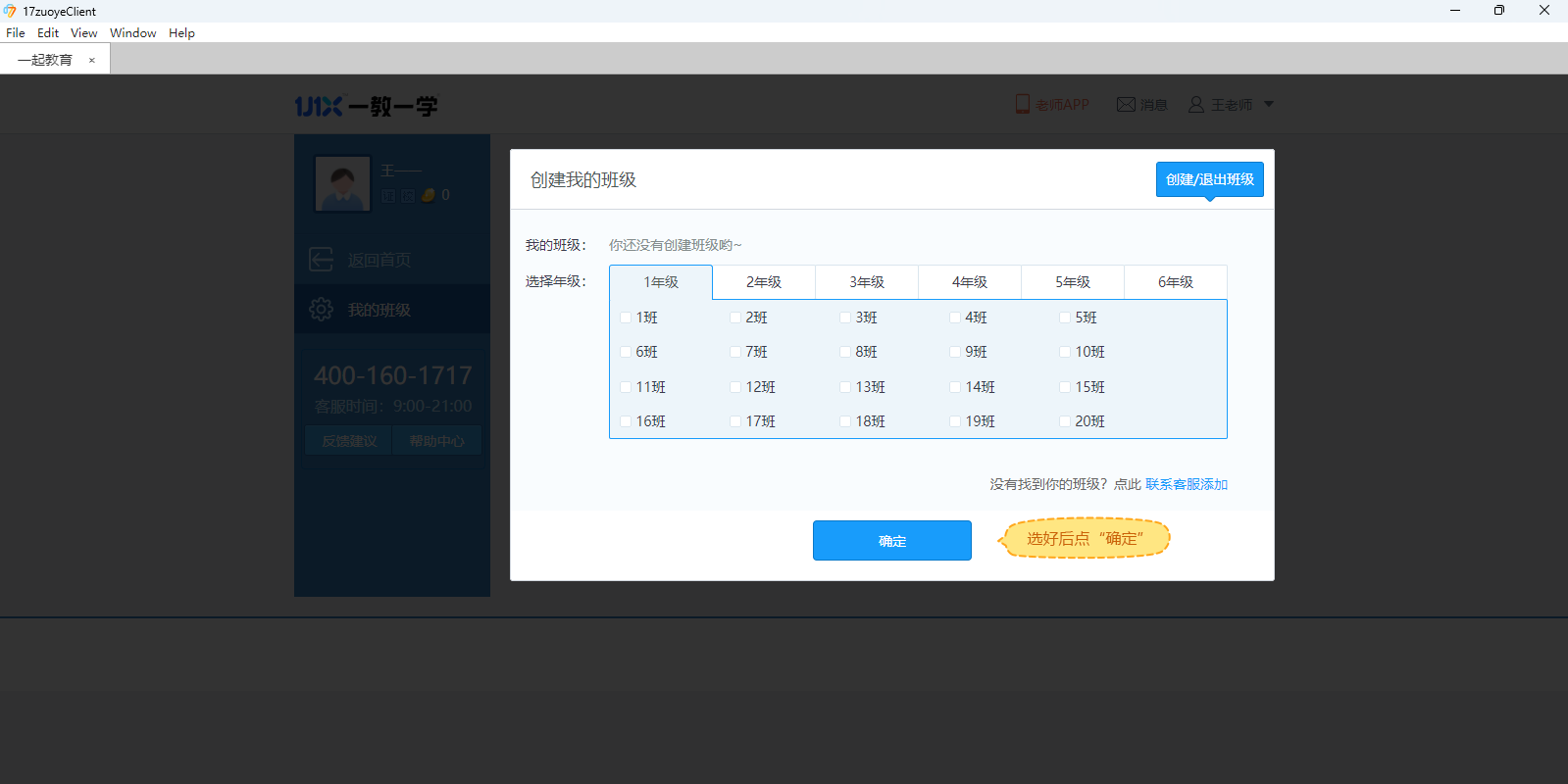
Task: Click the 联系客服添加 link
Action: click(1186, 484)
